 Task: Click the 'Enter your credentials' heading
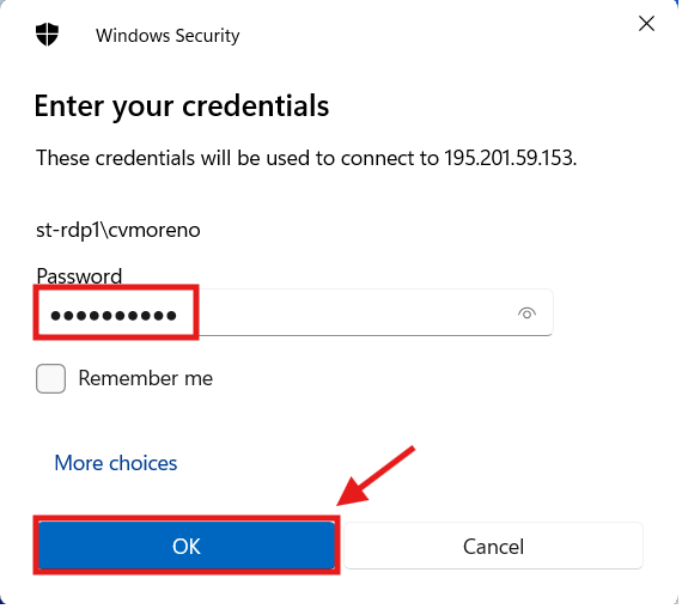181,105
